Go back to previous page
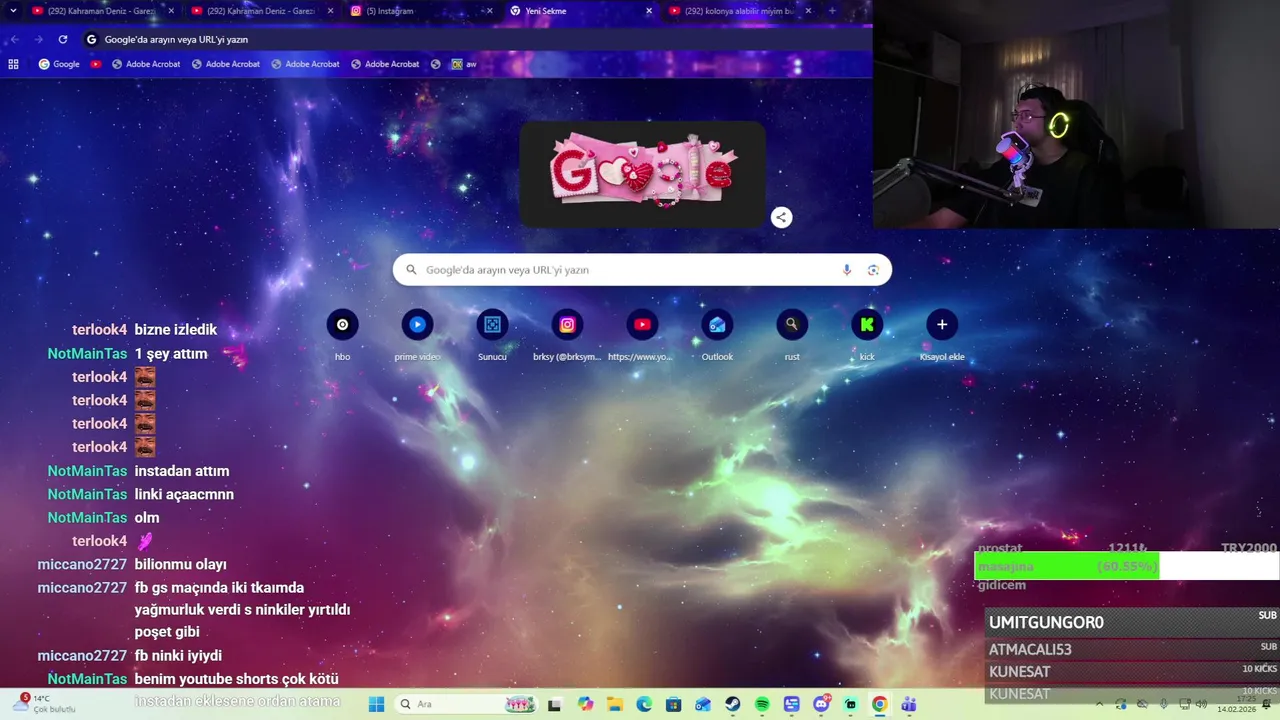 pyautogui.click(x=14, y=39)
